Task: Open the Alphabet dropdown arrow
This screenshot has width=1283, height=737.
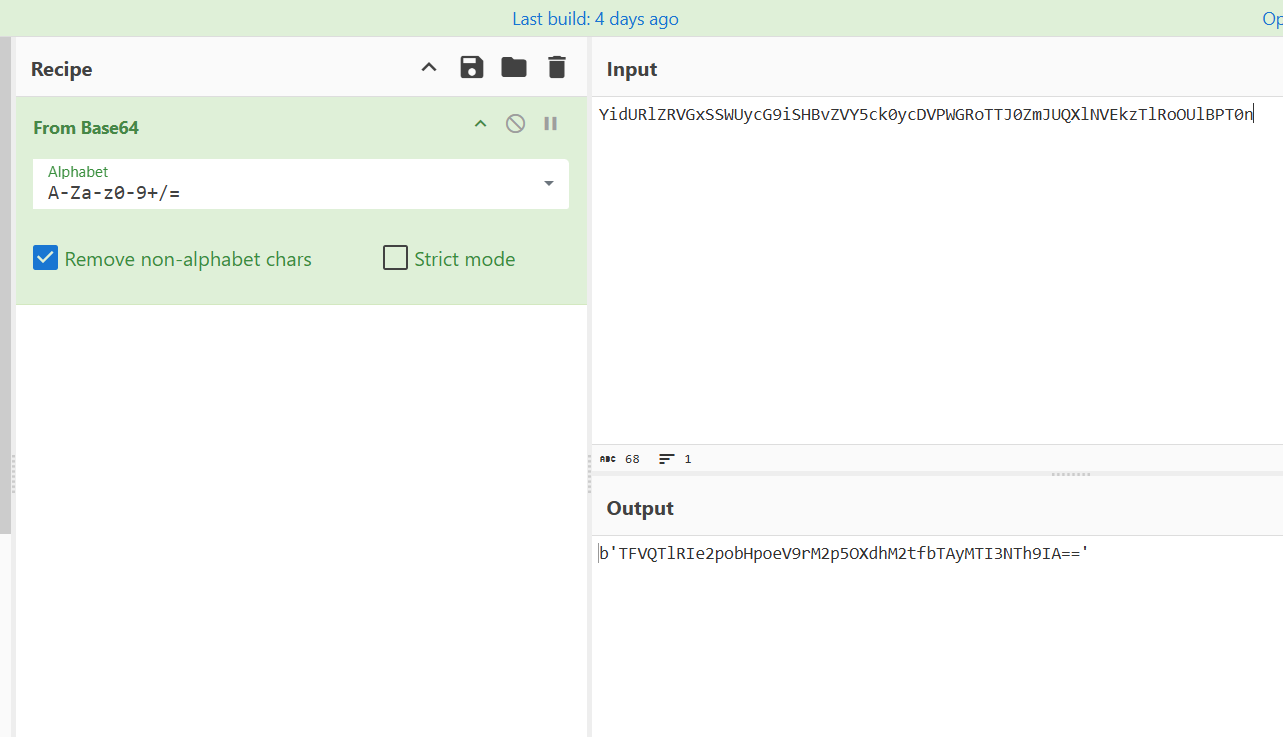Action: [549, 184]
